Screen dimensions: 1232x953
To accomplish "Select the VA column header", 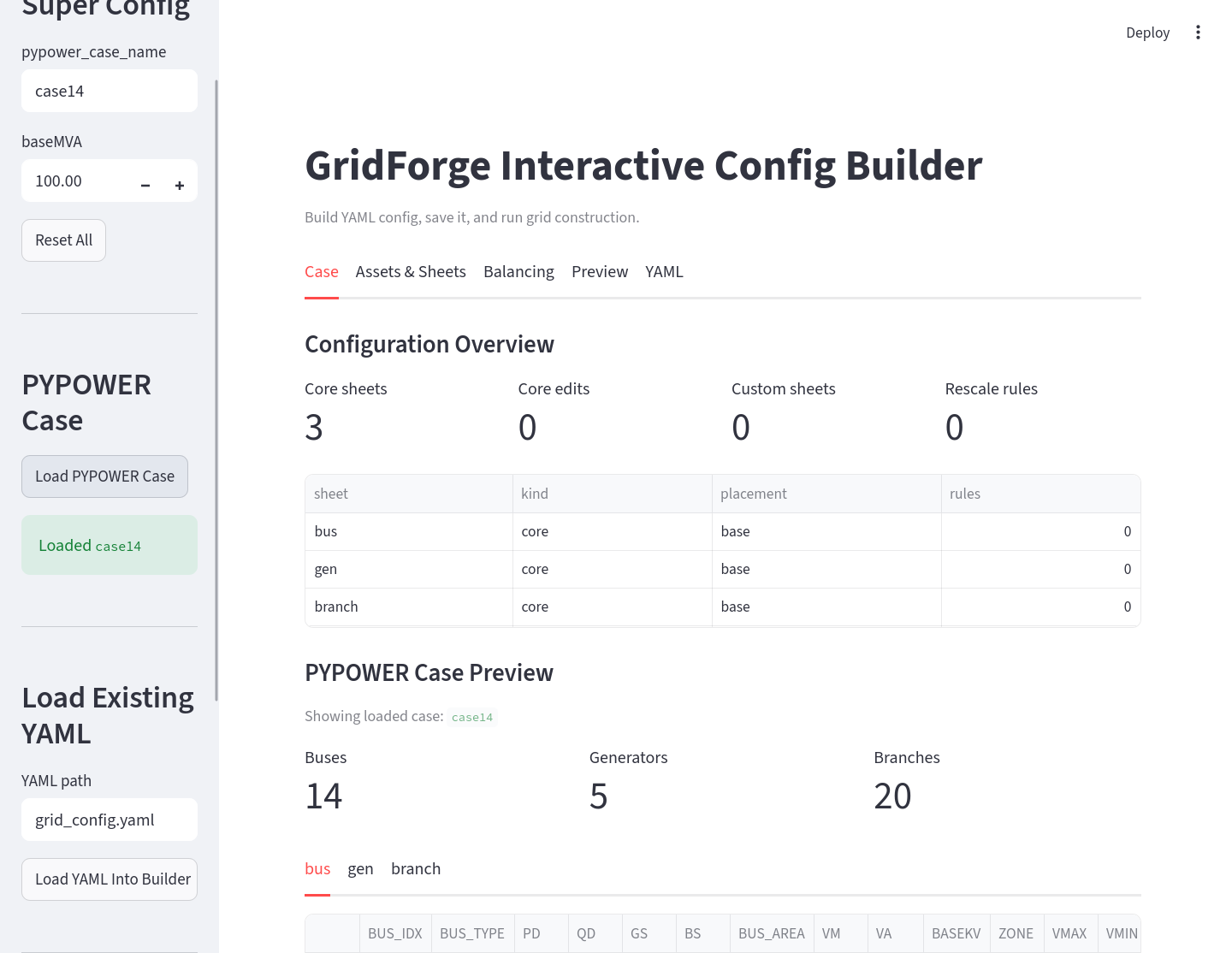I will click(895, 933).
